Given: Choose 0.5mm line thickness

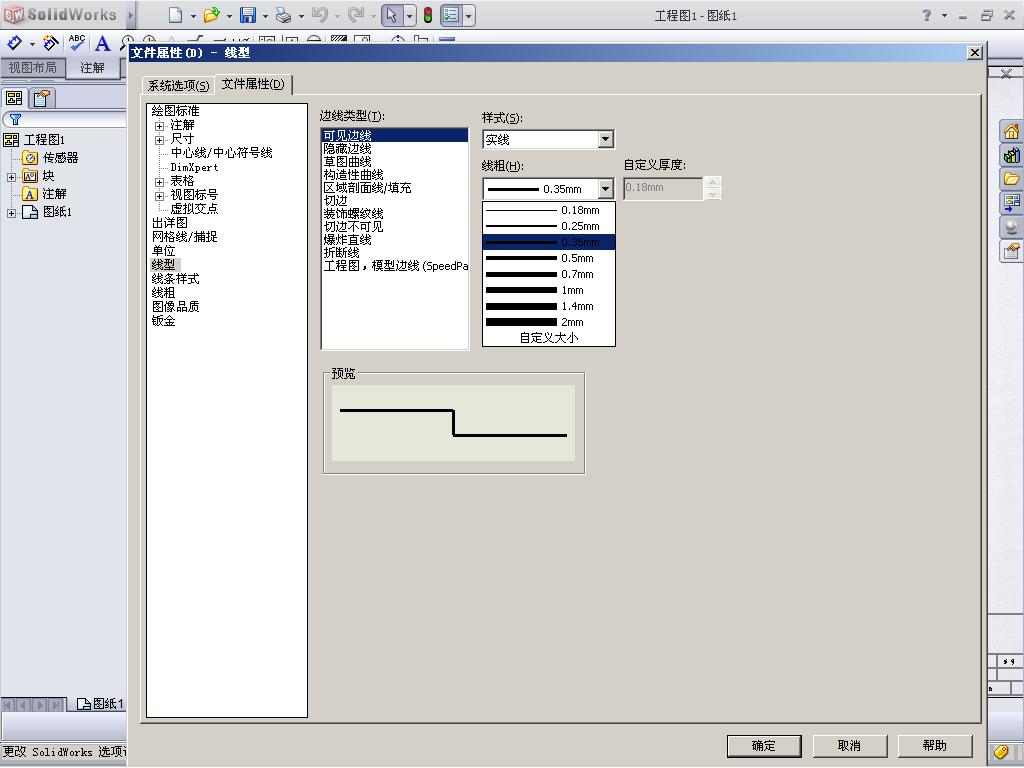Looking at the screenshot, I should [549, 258].
